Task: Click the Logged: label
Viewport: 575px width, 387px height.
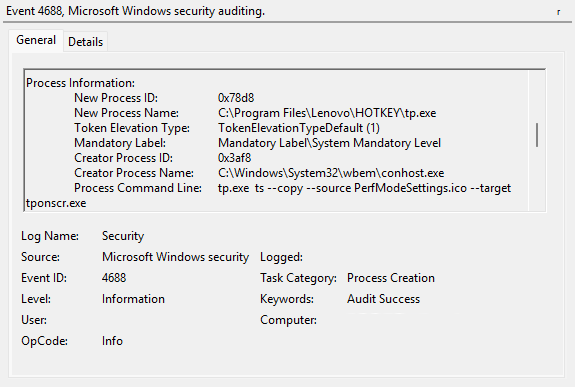Action: pyautogui.click(x=282, y=257)
